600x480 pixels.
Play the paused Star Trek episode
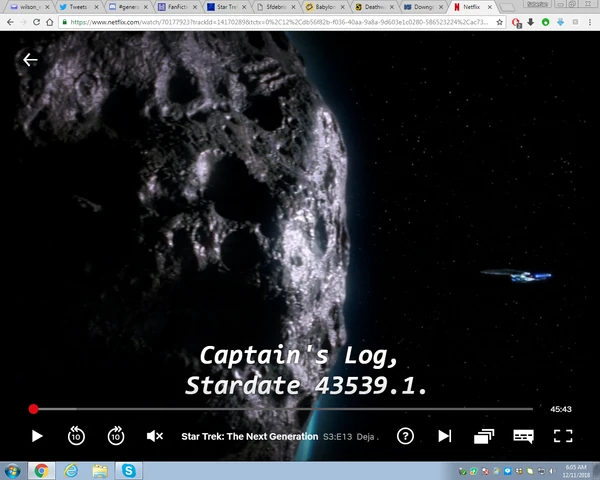tap(37, 436)
